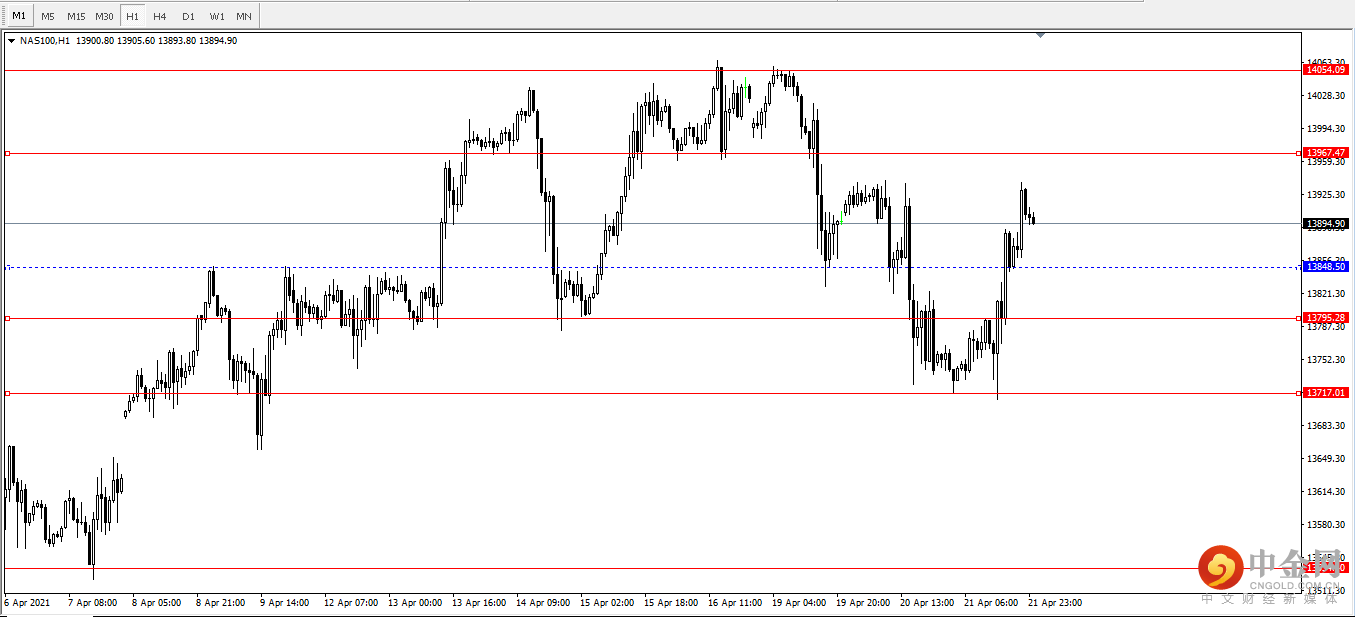
Task: Click the '9 Apr 14:00' time axis label
Action: pos(284,603)
